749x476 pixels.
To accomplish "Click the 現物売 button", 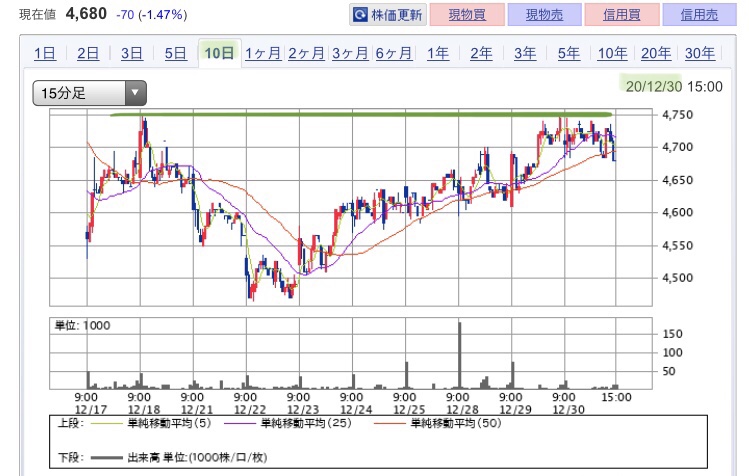I will pyautogui.click(x=545, y=15).
